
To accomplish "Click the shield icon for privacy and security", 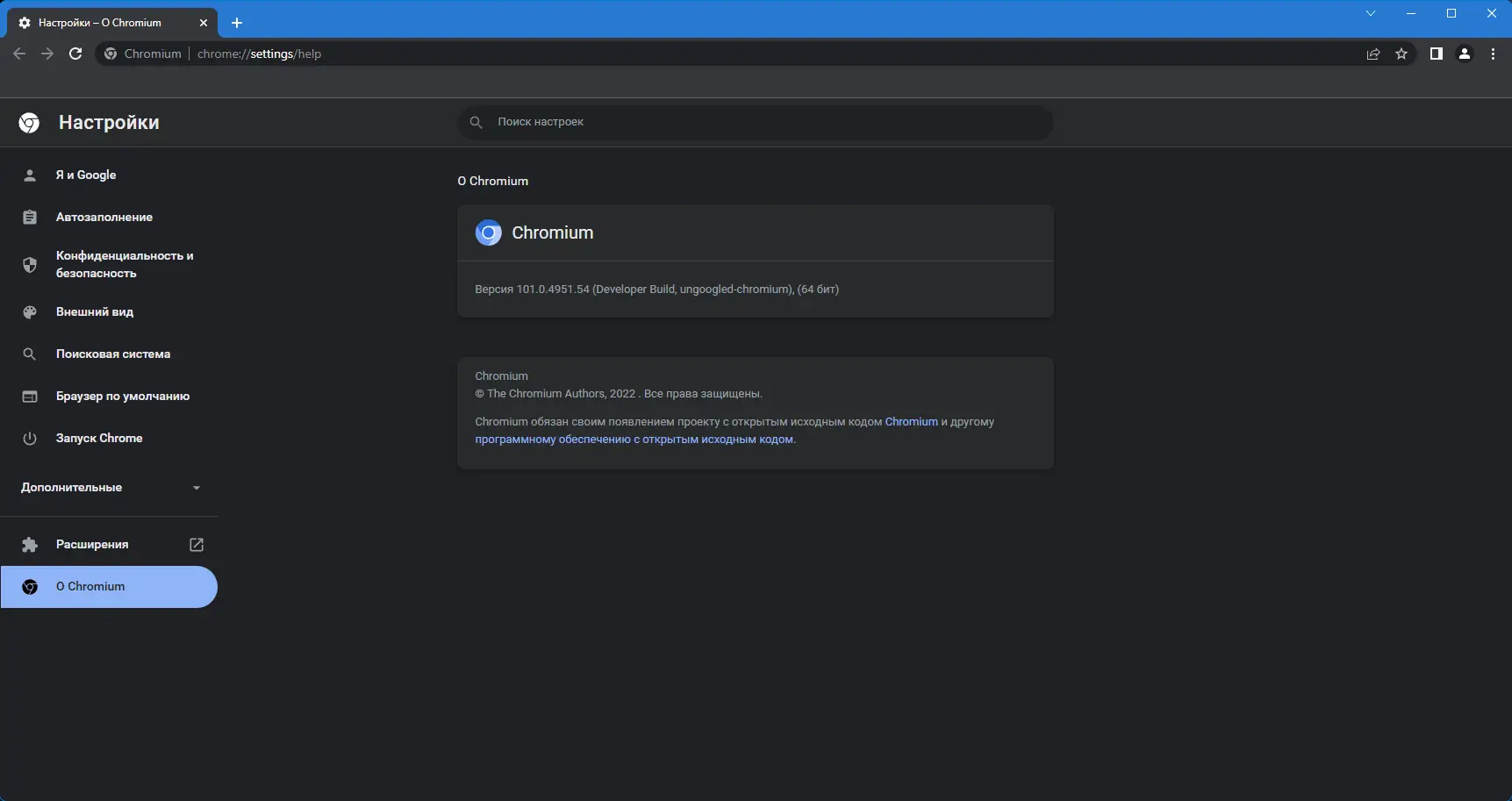I will [x=30, y=265].
